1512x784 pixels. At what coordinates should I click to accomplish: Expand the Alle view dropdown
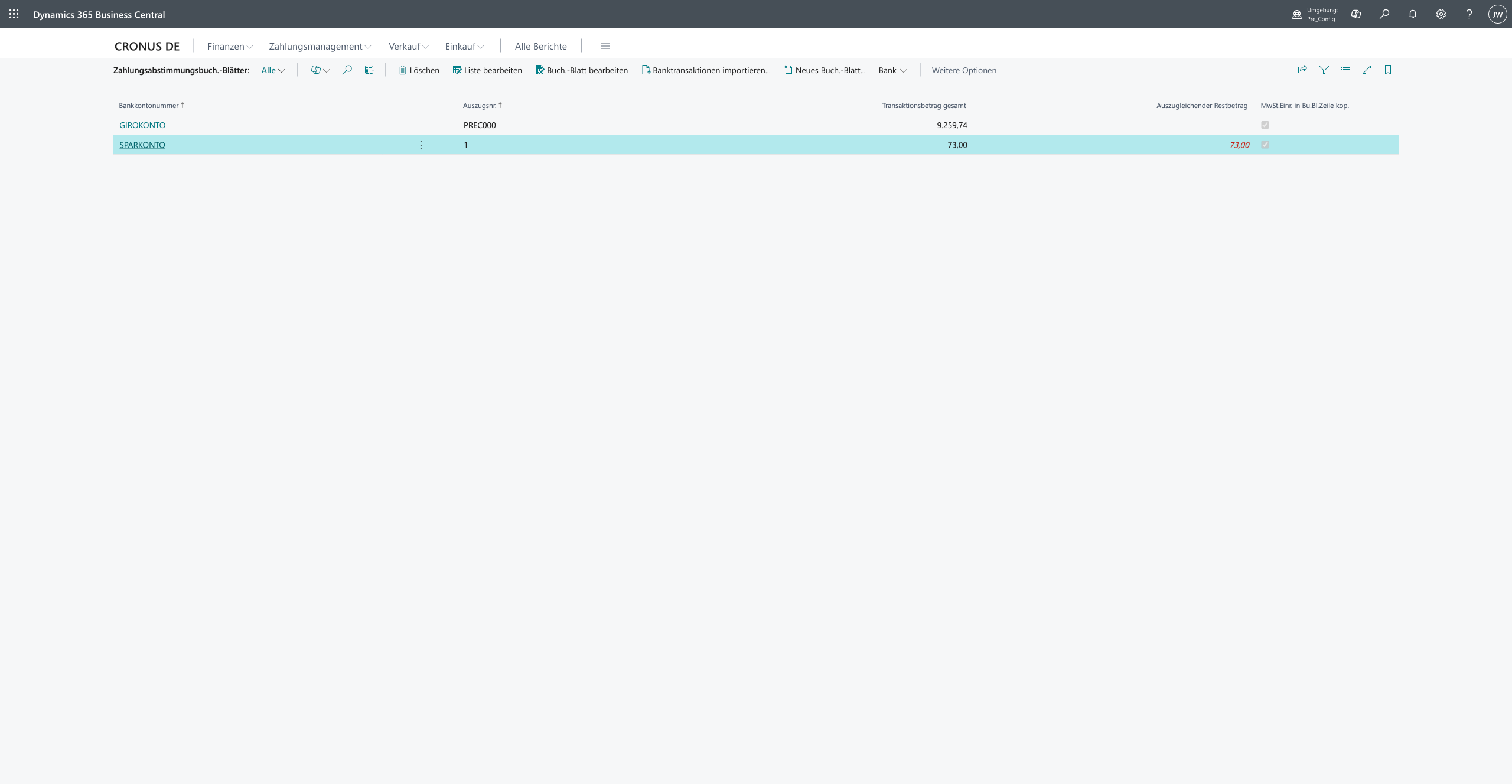(273, 70)
